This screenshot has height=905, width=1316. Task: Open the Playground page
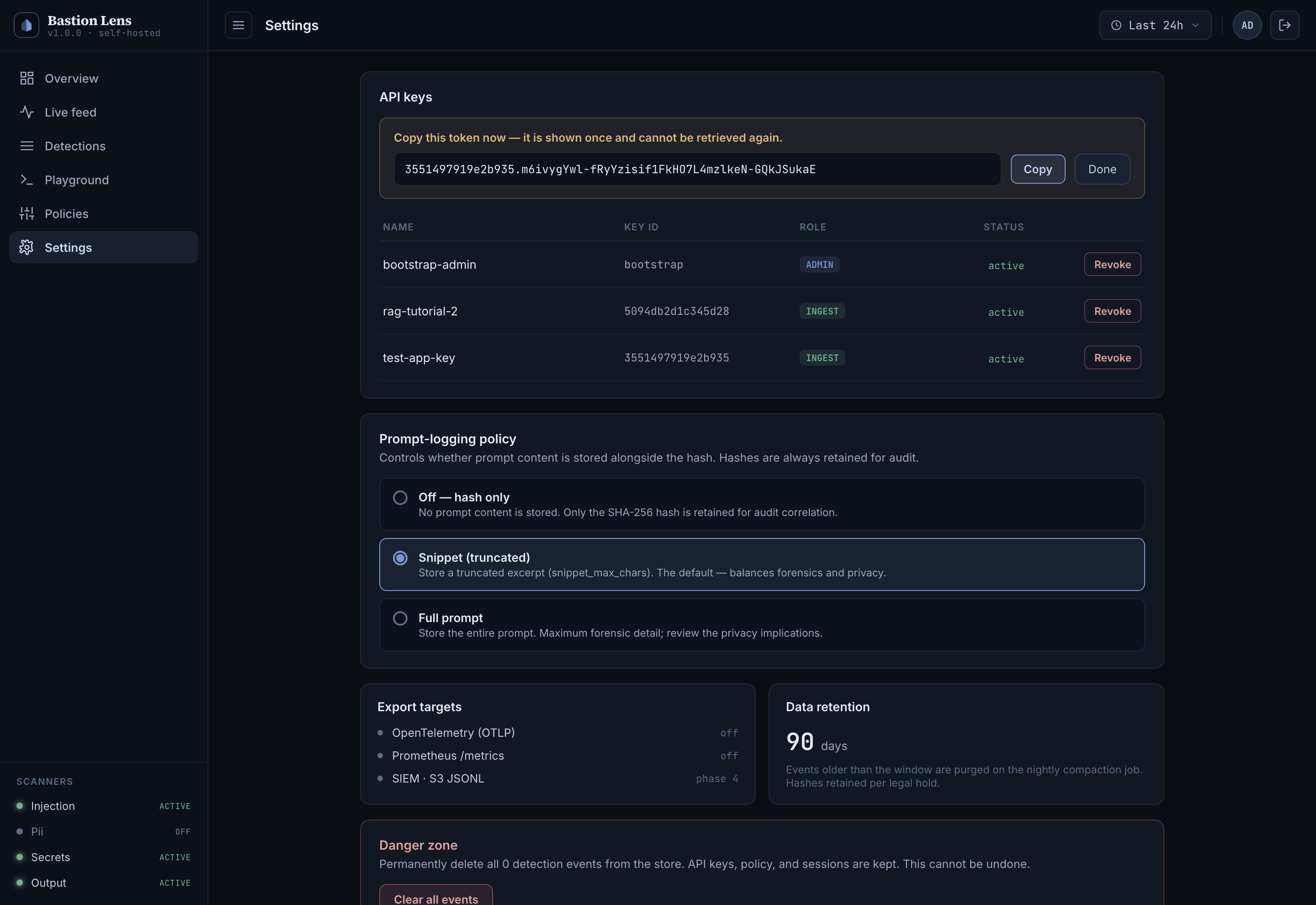click(x=104, y=180)
